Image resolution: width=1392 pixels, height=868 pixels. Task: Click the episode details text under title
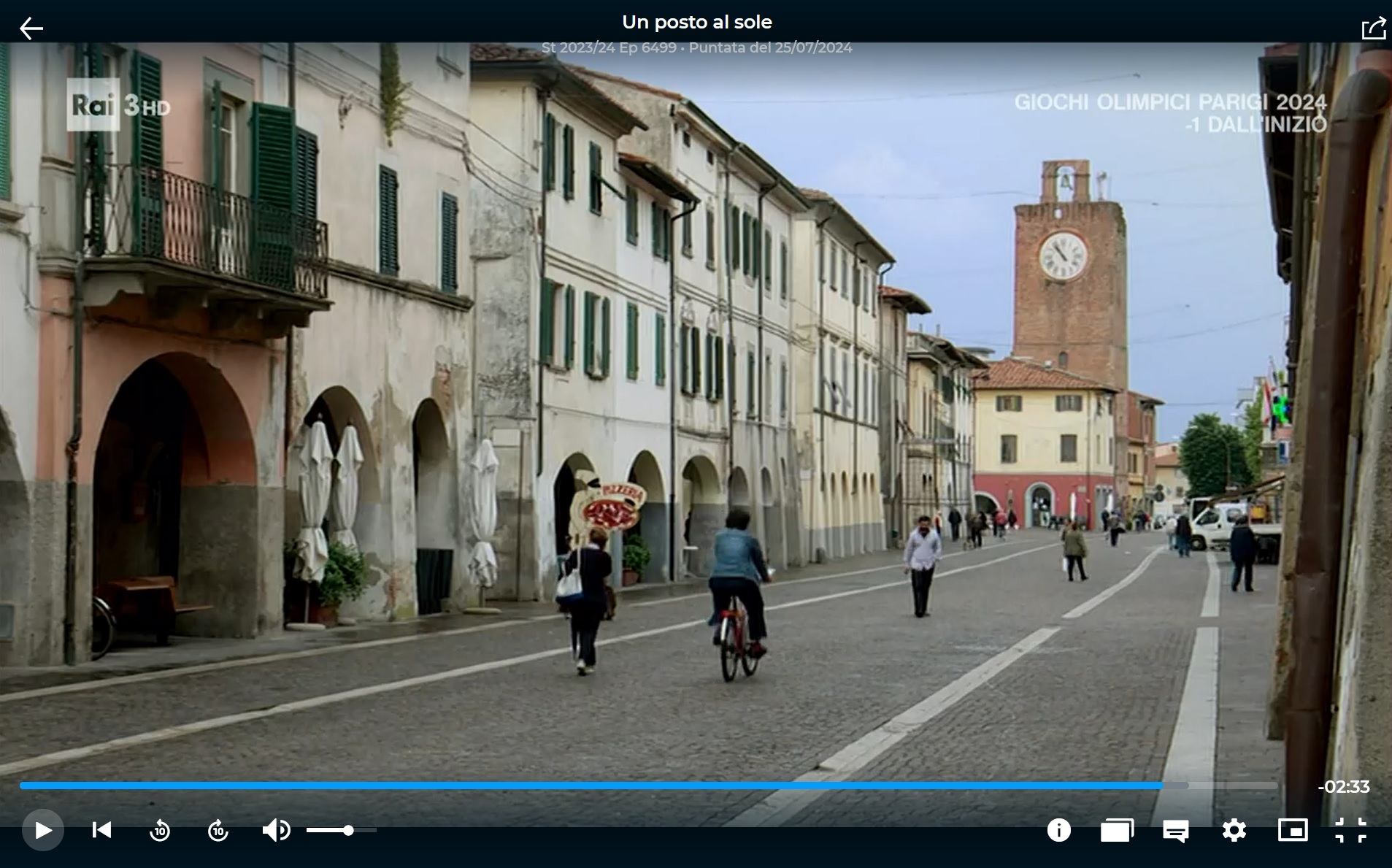tap(696, 47)
